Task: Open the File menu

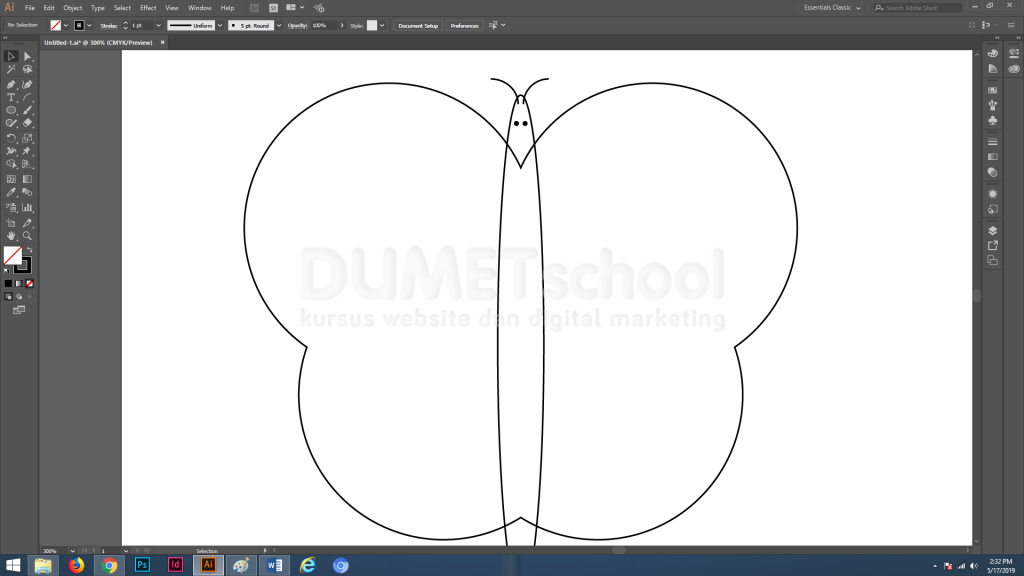Action: (30, 8)
